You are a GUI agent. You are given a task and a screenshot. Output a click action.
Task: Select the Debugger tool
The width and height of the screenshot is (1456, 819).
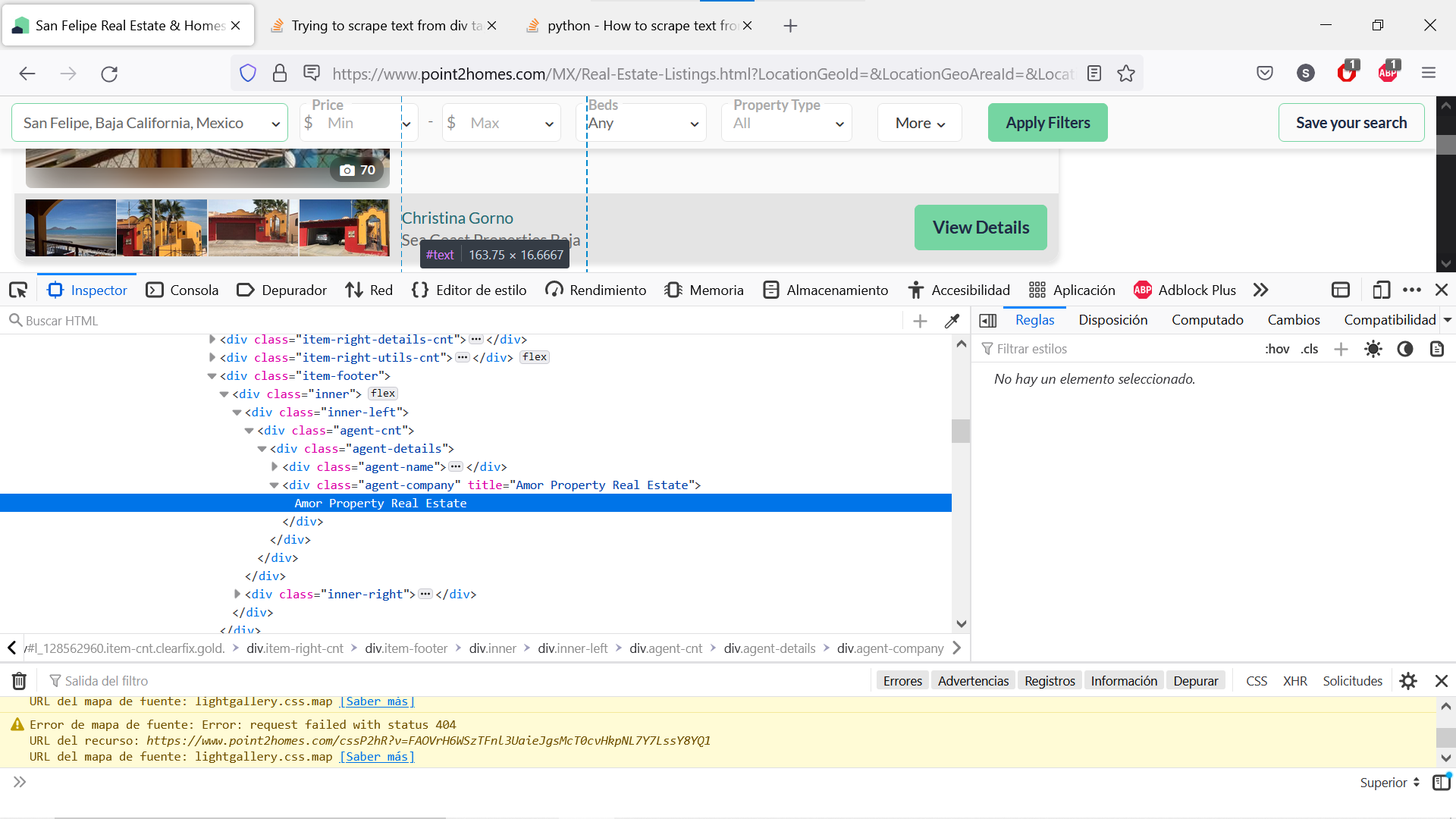(293, 290)
